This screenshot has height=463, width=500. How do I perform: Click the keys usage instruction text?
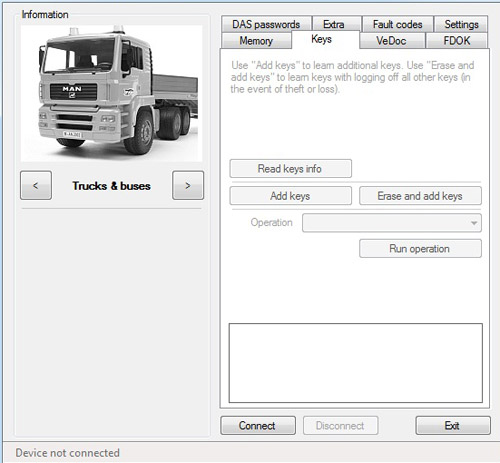tap(352, 77)
